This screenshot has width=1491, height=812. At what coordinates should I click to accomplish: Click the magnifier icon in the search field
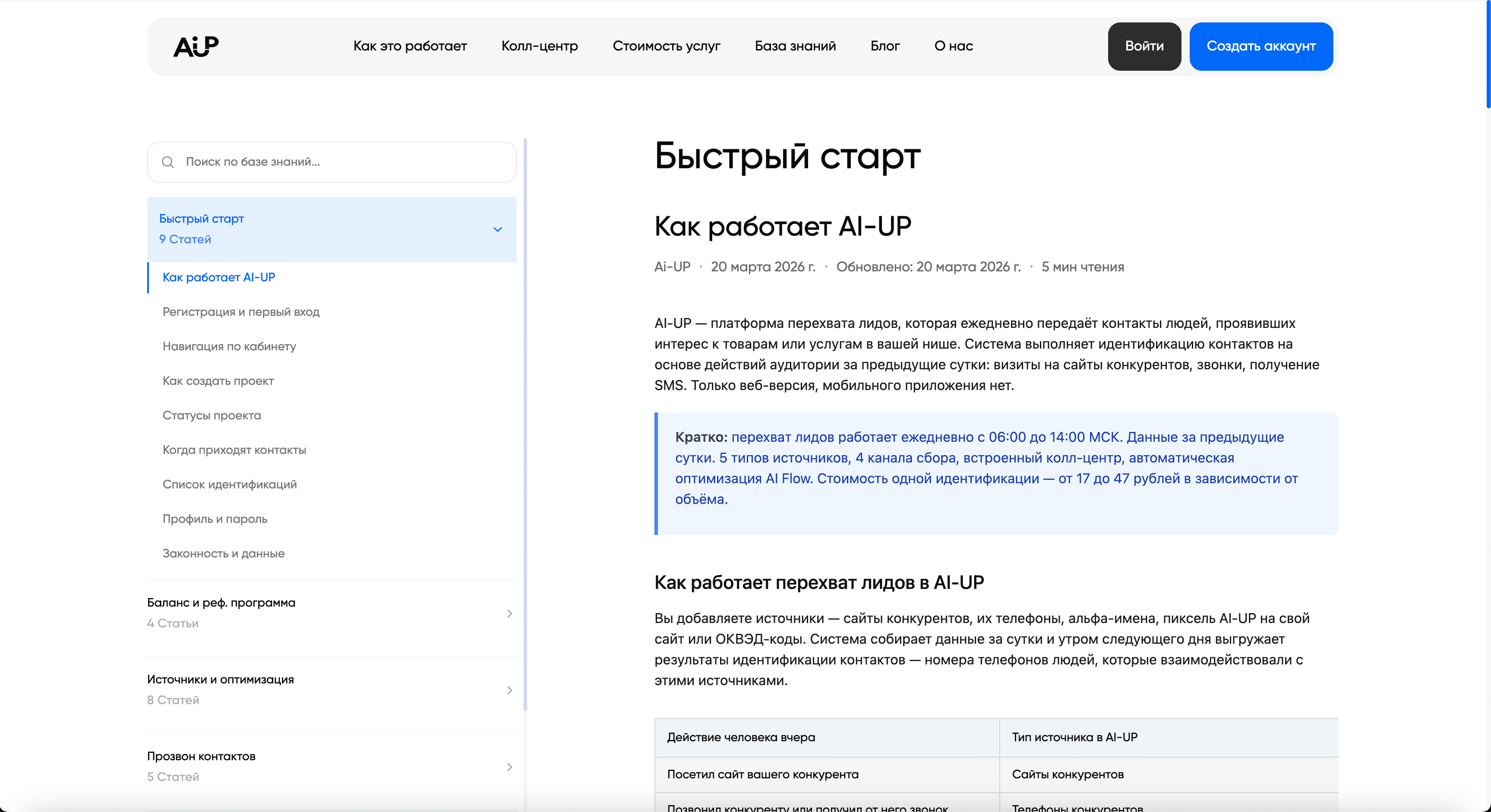click(168, 162)
